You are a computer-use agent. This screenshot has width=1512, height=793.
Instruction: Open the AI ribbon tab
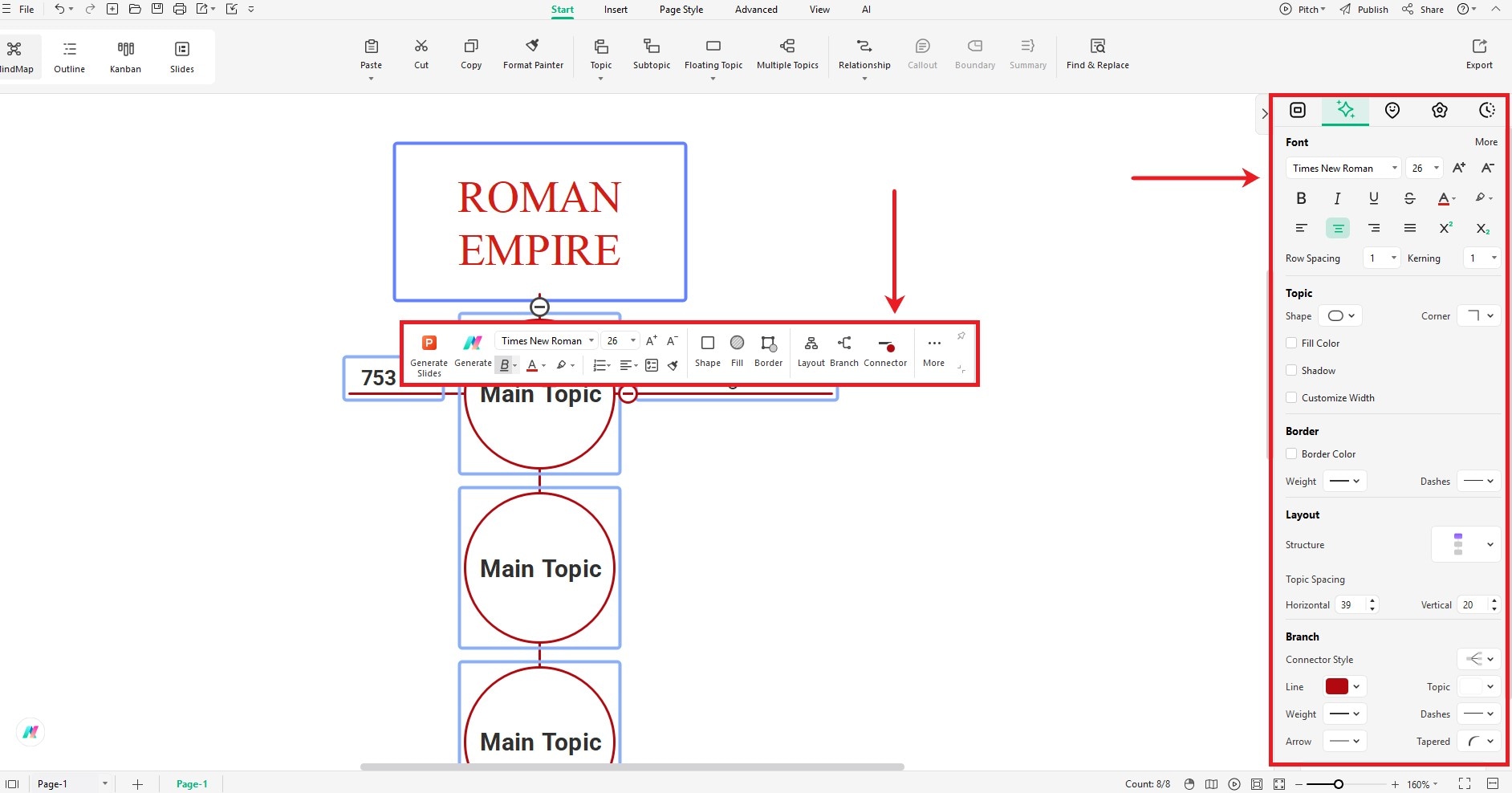(866, 10)
